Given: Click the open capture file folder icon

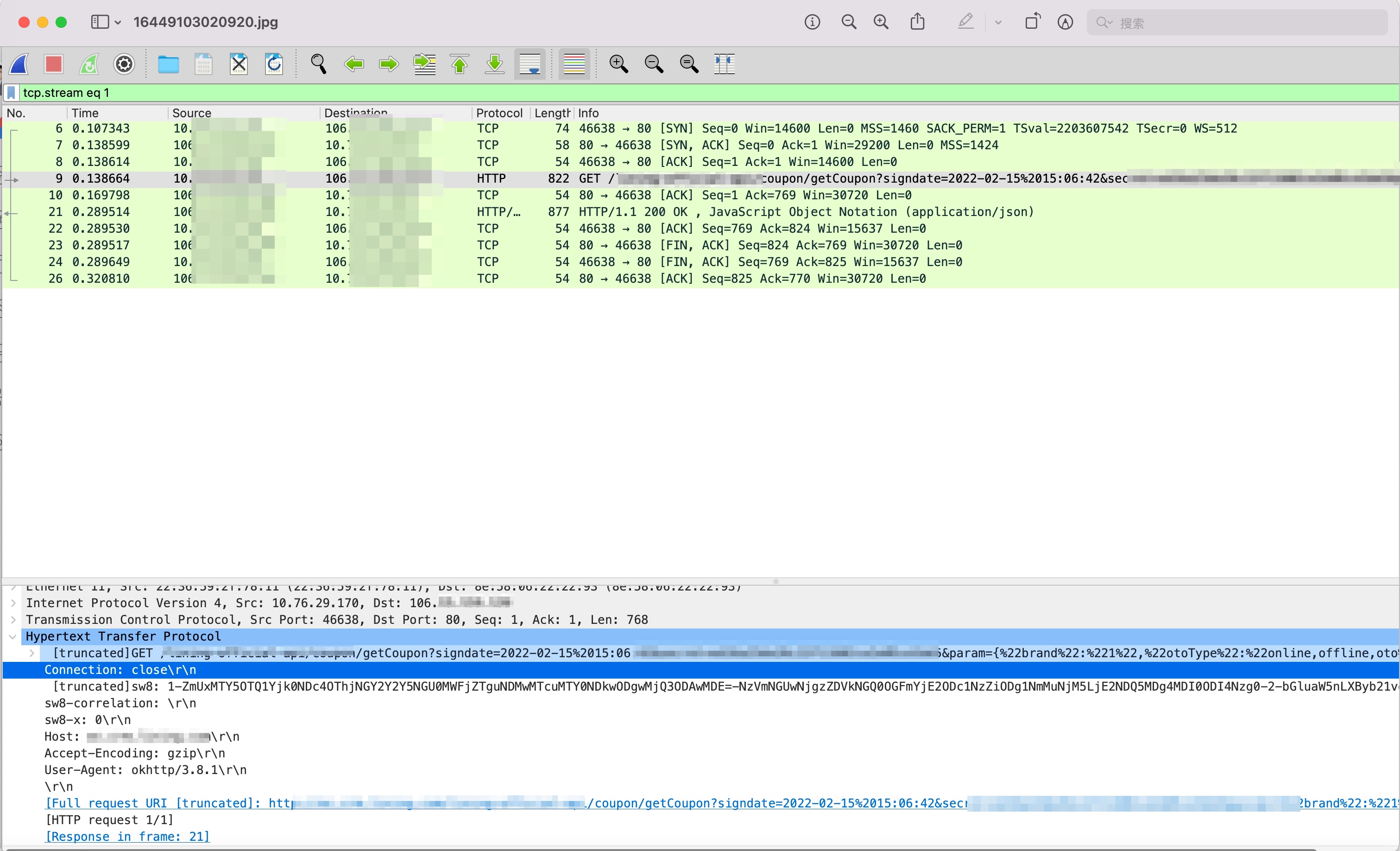Looking at the screenshot, I should (x=168, y=64).
